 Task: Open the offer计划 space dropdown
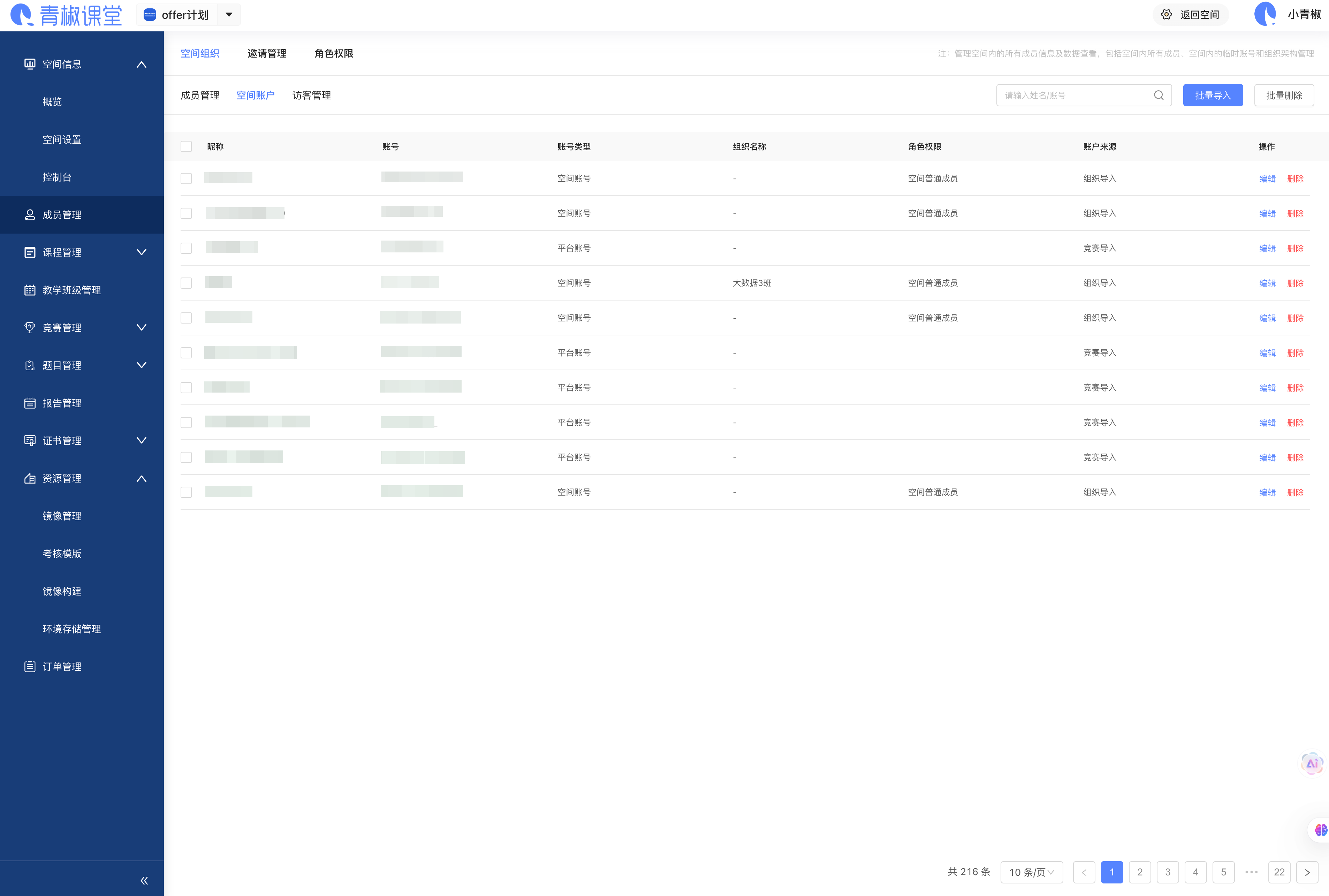click(x=229, y=15)
